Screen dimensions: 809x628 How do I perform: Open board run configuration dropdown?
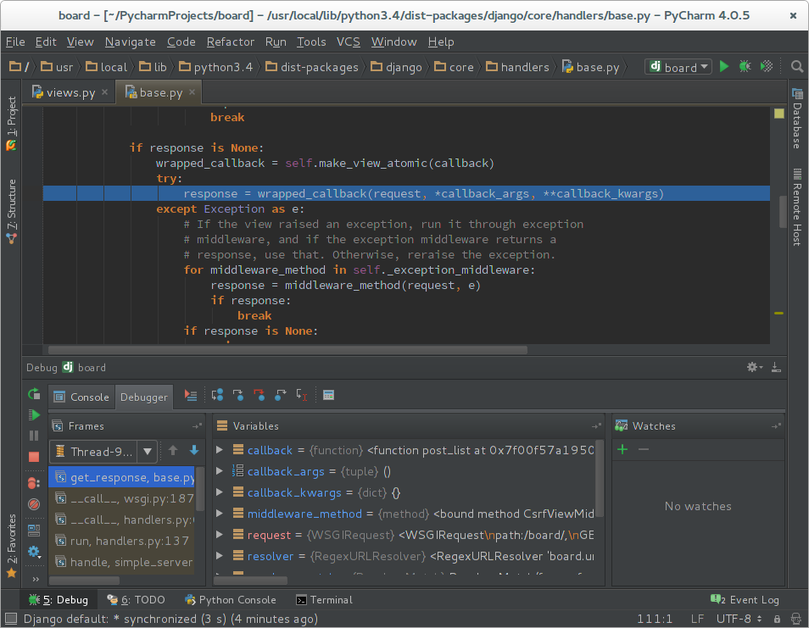pos(678,67)
